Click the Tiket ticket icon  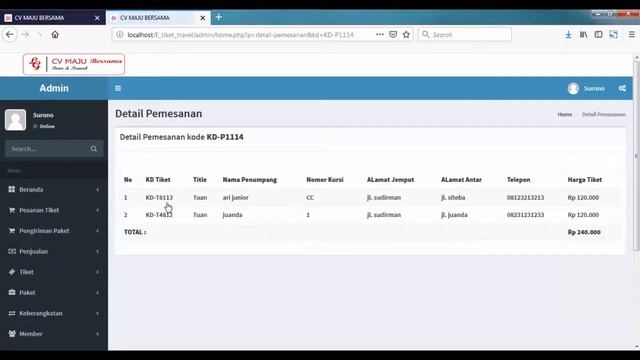tap(12, 272)
